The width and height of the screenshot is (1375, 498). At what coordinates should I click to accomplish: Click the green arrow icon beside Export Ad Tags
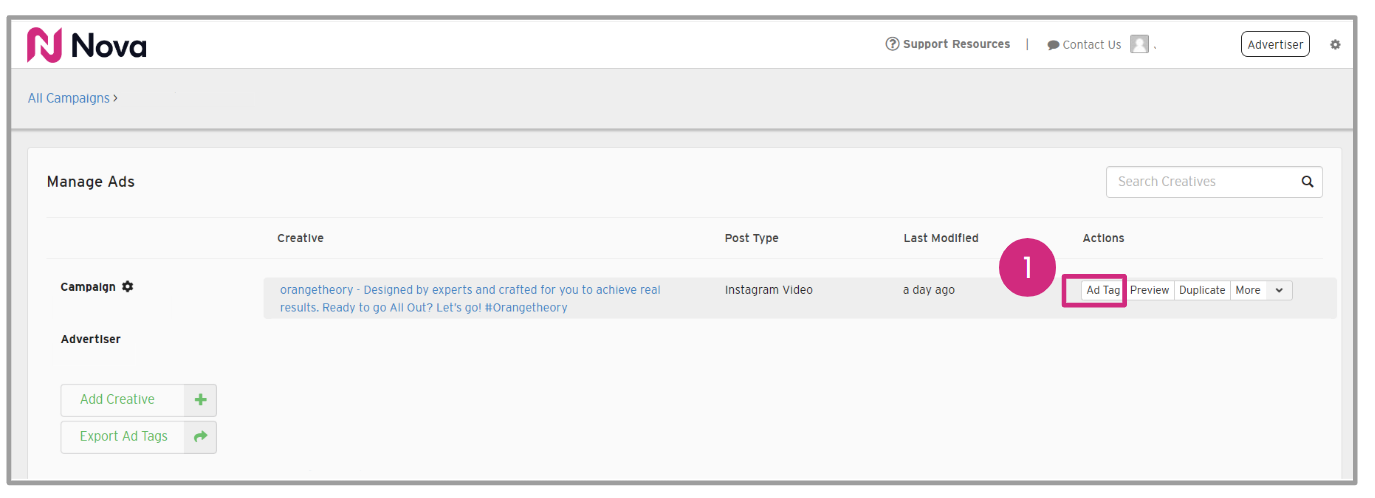[x=201, y=437]
